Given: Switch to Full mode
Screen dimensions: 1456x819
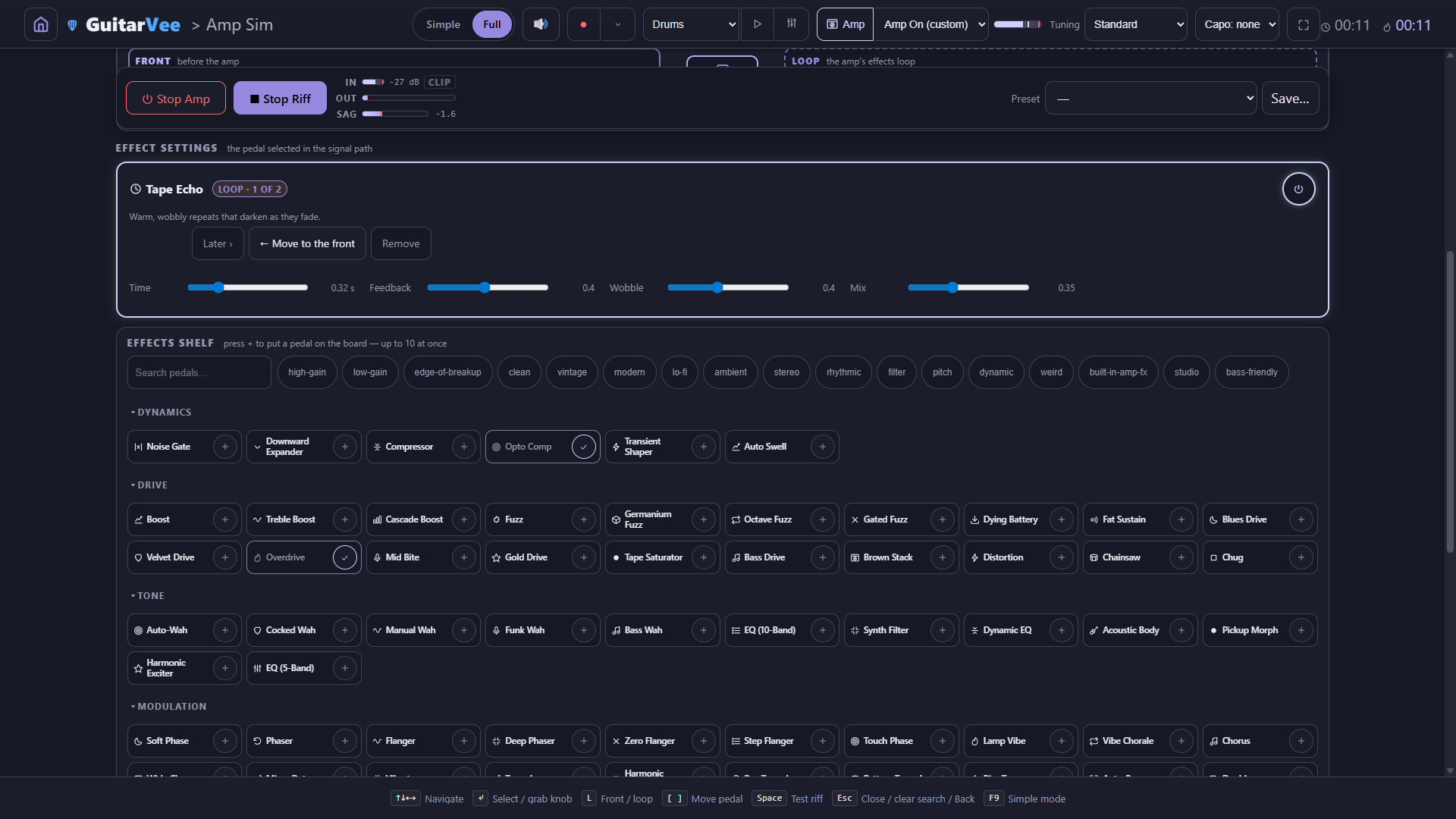Looking at the screenshot, I should point(492,24).
